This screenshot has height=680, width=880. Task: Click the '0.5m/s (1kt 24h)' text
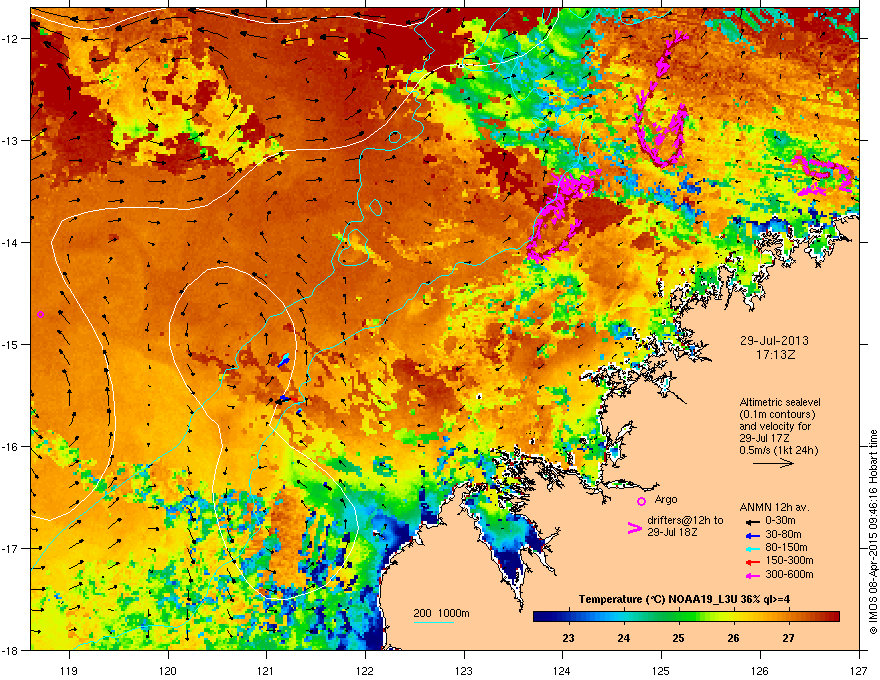pos(778,450)
